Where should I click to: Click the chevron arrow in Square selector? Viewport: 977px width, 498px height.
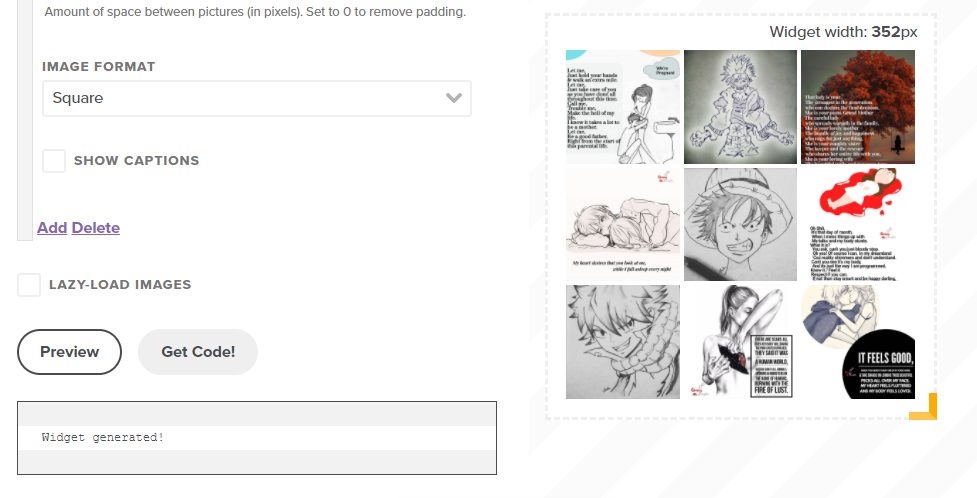(x=454, y=98)
